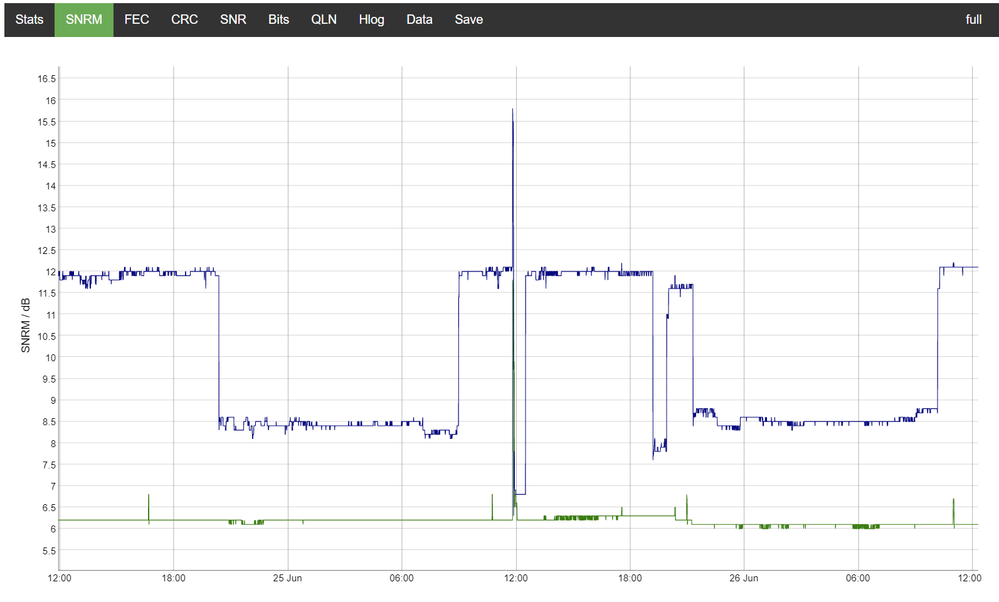The width and height of the screenshot is (999, 602).
Task: Select the active SNRM tab
Action: pyautogui.click(x=84, y=19)
